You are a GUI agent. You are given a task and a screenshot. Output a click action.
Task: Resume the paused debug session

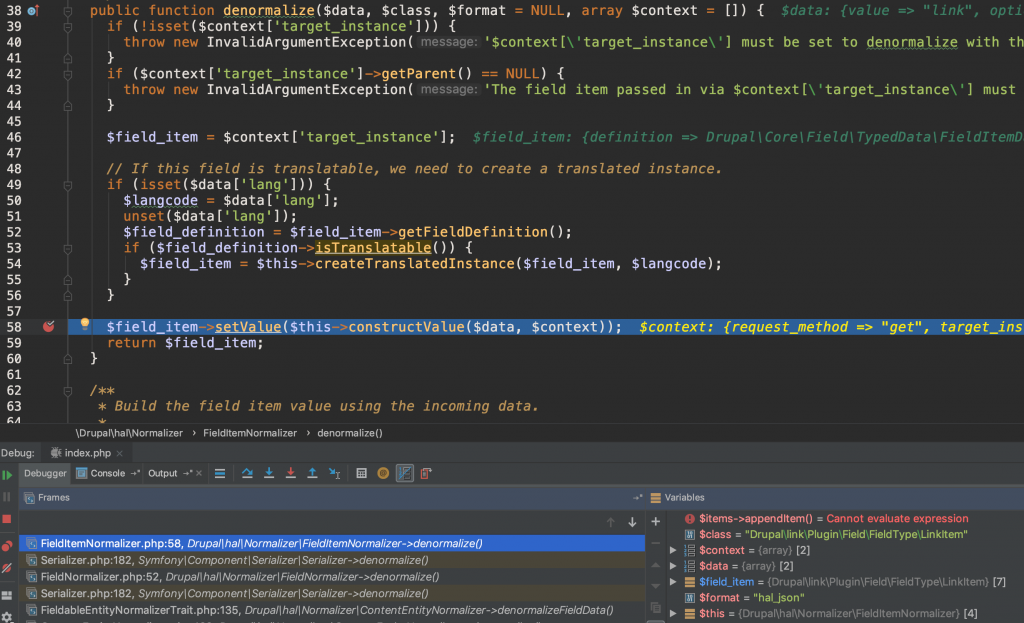pos(7,473)
